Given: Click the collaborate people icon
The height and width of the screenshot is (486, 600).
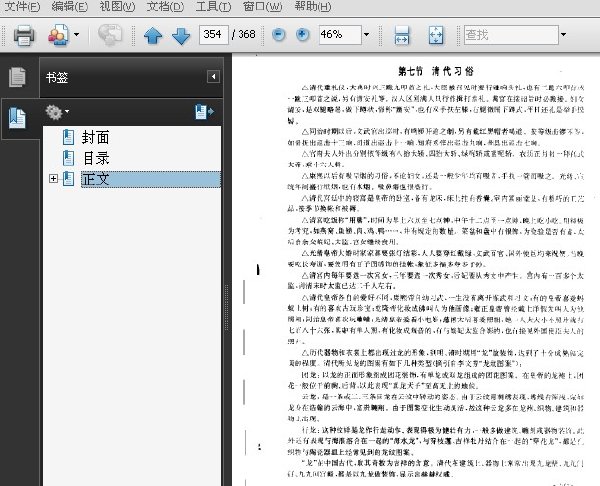Looking at the screenshot, I should tap(58, 35).
